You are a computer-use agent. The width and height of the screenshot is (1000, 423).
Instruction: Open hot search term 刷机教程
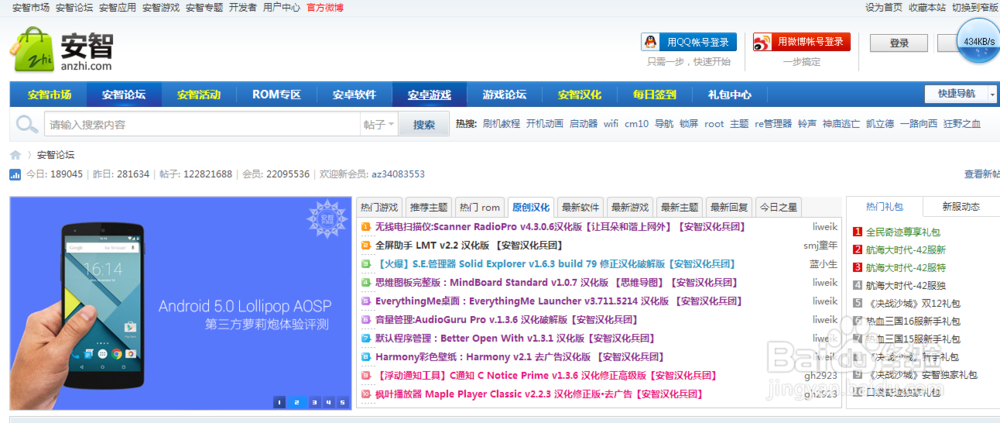point(501,124)
